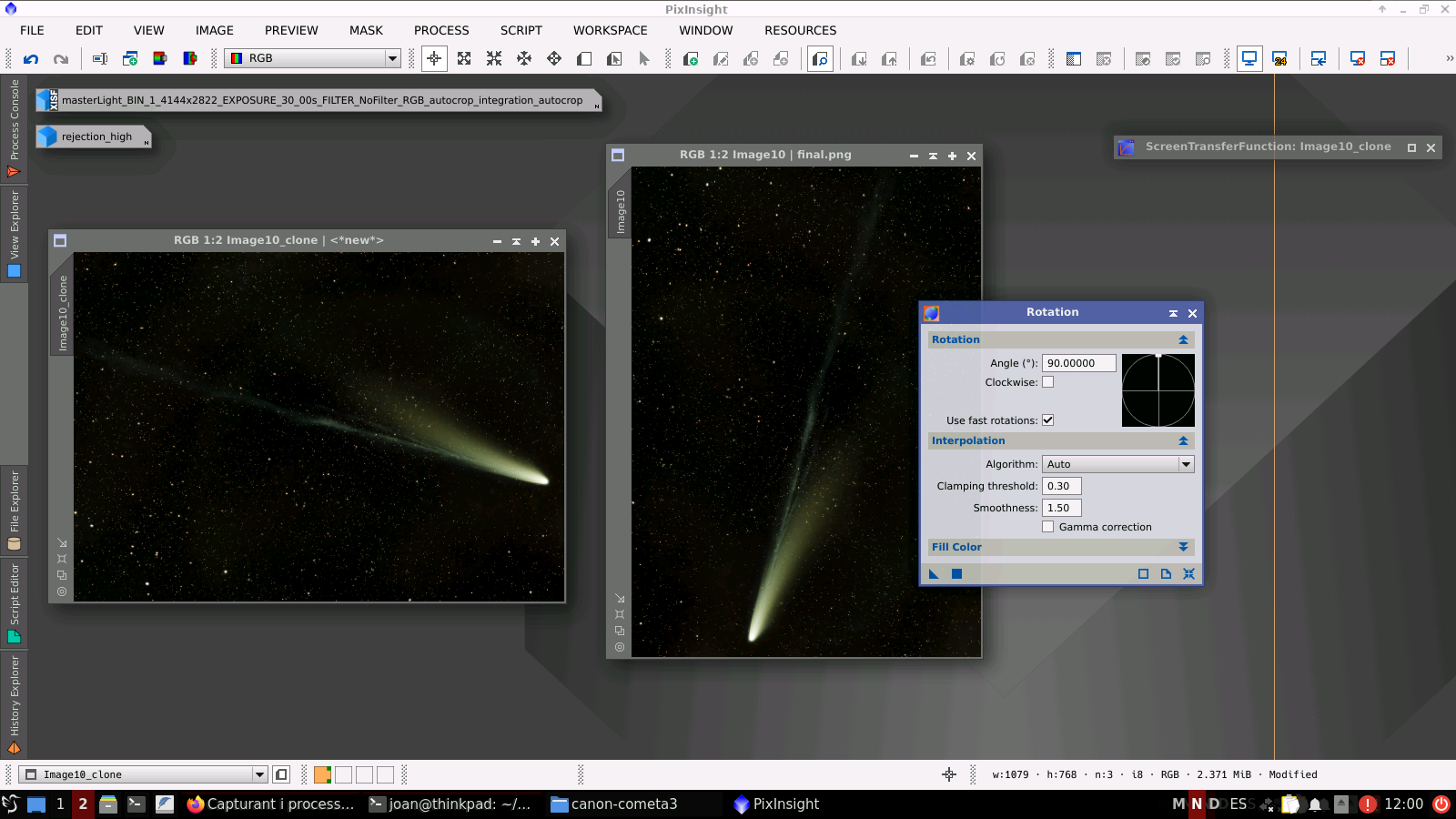This screenshot has height=819, width=1456.
Task: Switch to PixInsight in the taskbar
Action: coord(776,804)
